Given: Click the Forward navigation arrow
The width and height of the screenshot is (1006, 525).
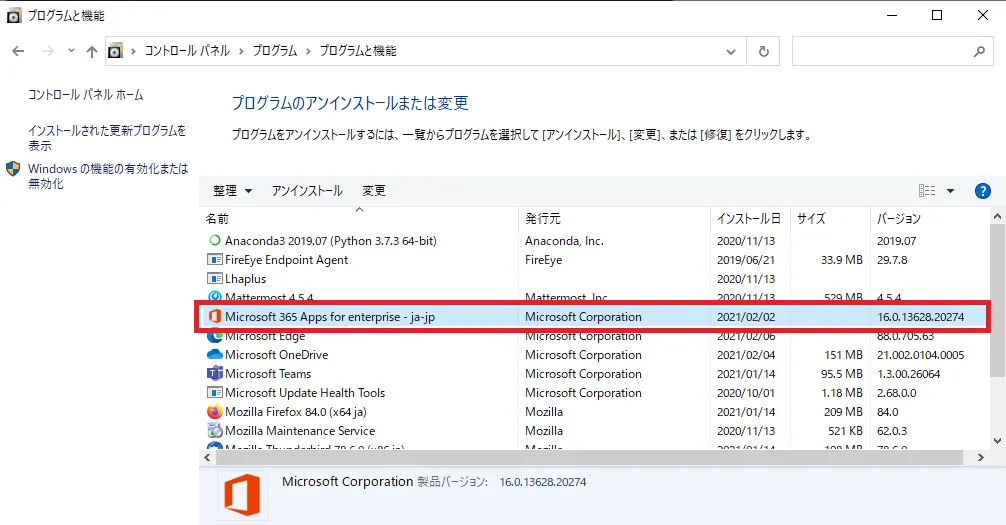Looking at the screenshot, I should (47, 51).
